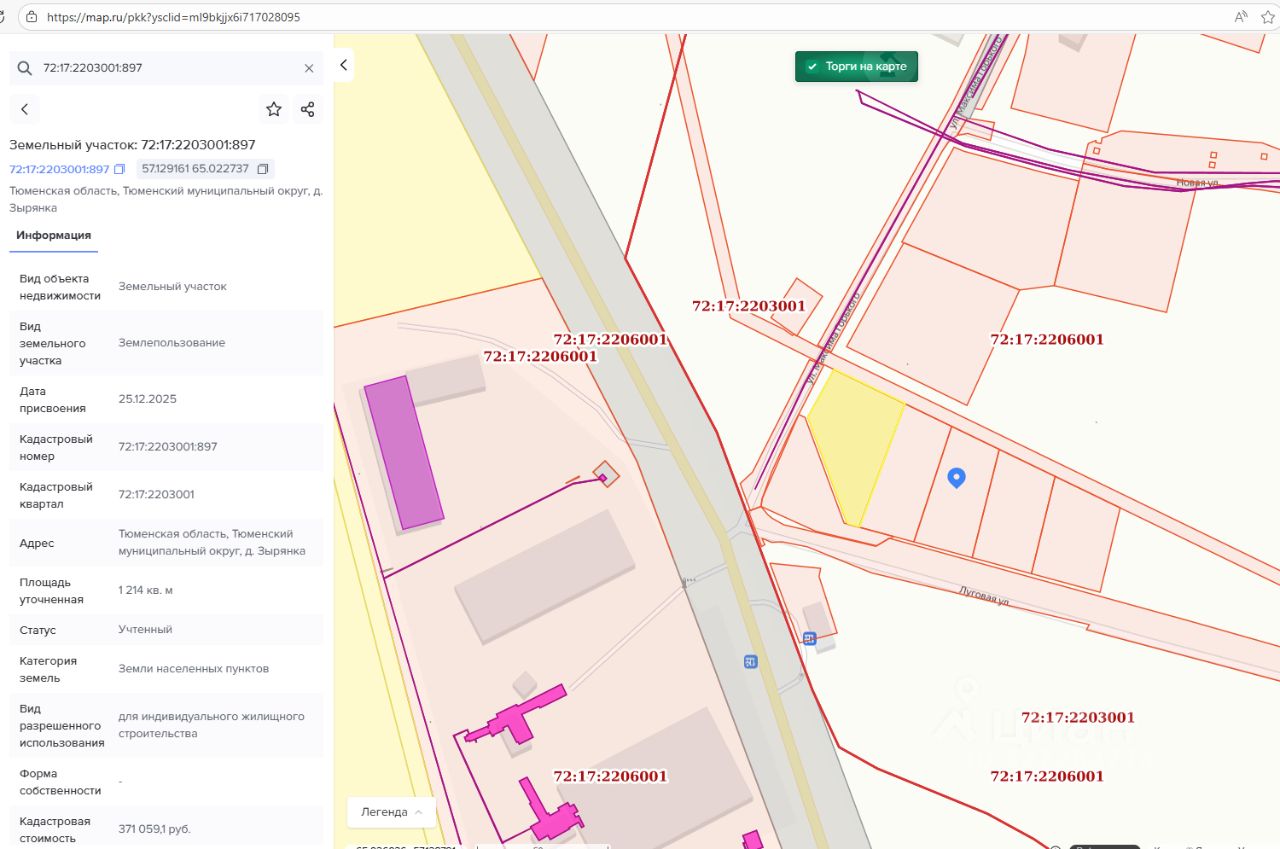Copy coordinates 57.129161 65.022737 with the copy icon
Screen dimensions: 1280x849
pos(263,169)
